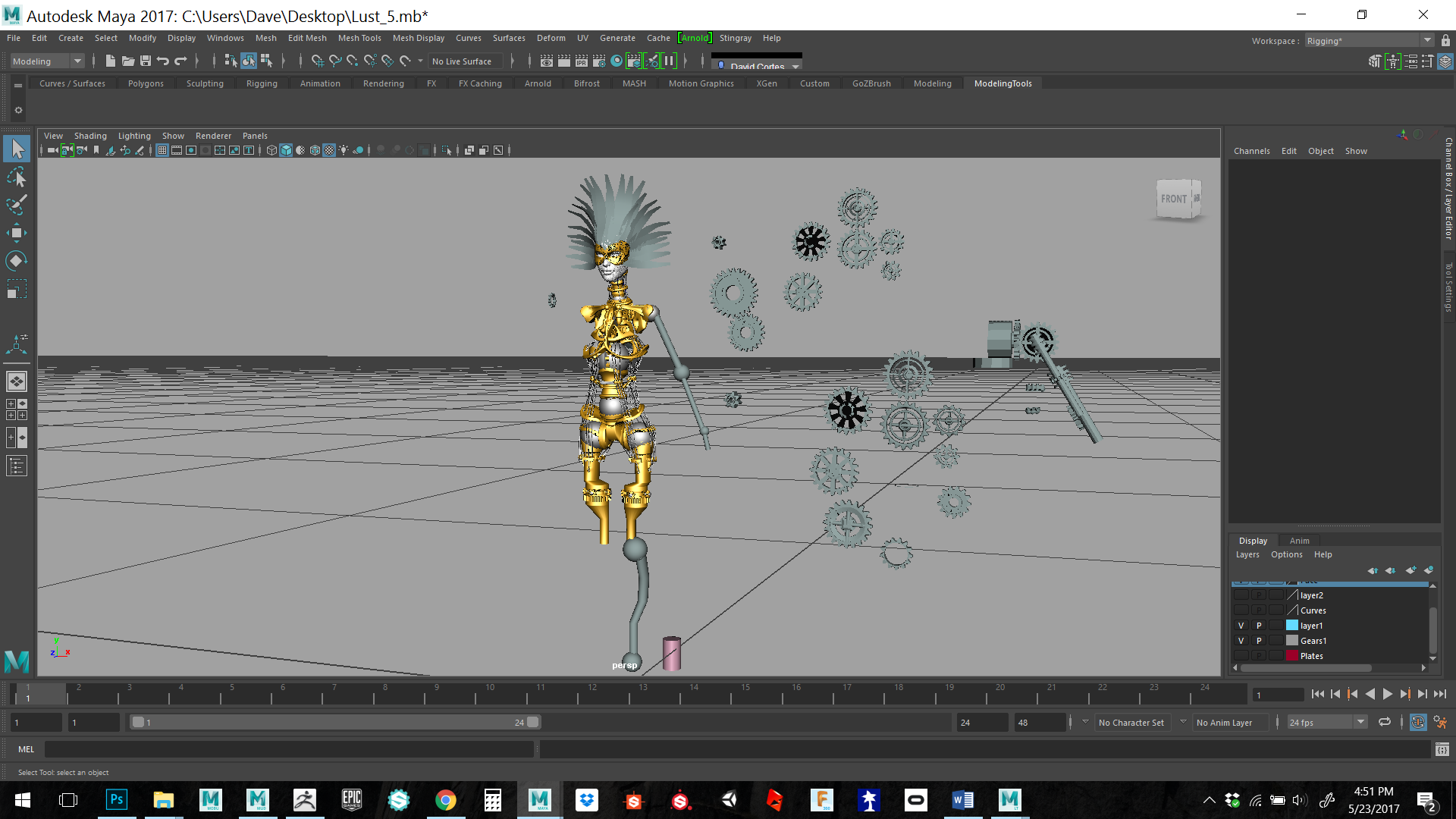Open the shelf menu hamburger button

coord(18,86)
